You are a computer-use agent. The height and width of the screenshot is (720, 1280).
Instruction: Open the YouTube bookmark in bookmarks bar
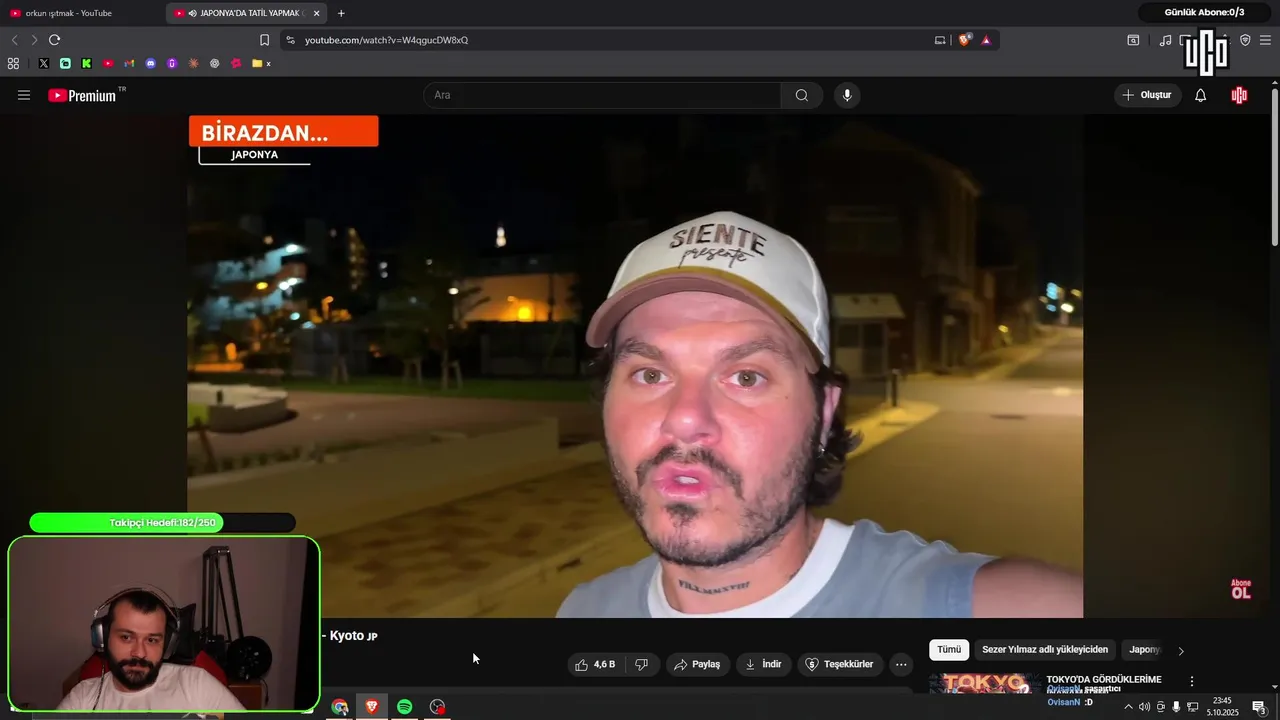[108, 63]
